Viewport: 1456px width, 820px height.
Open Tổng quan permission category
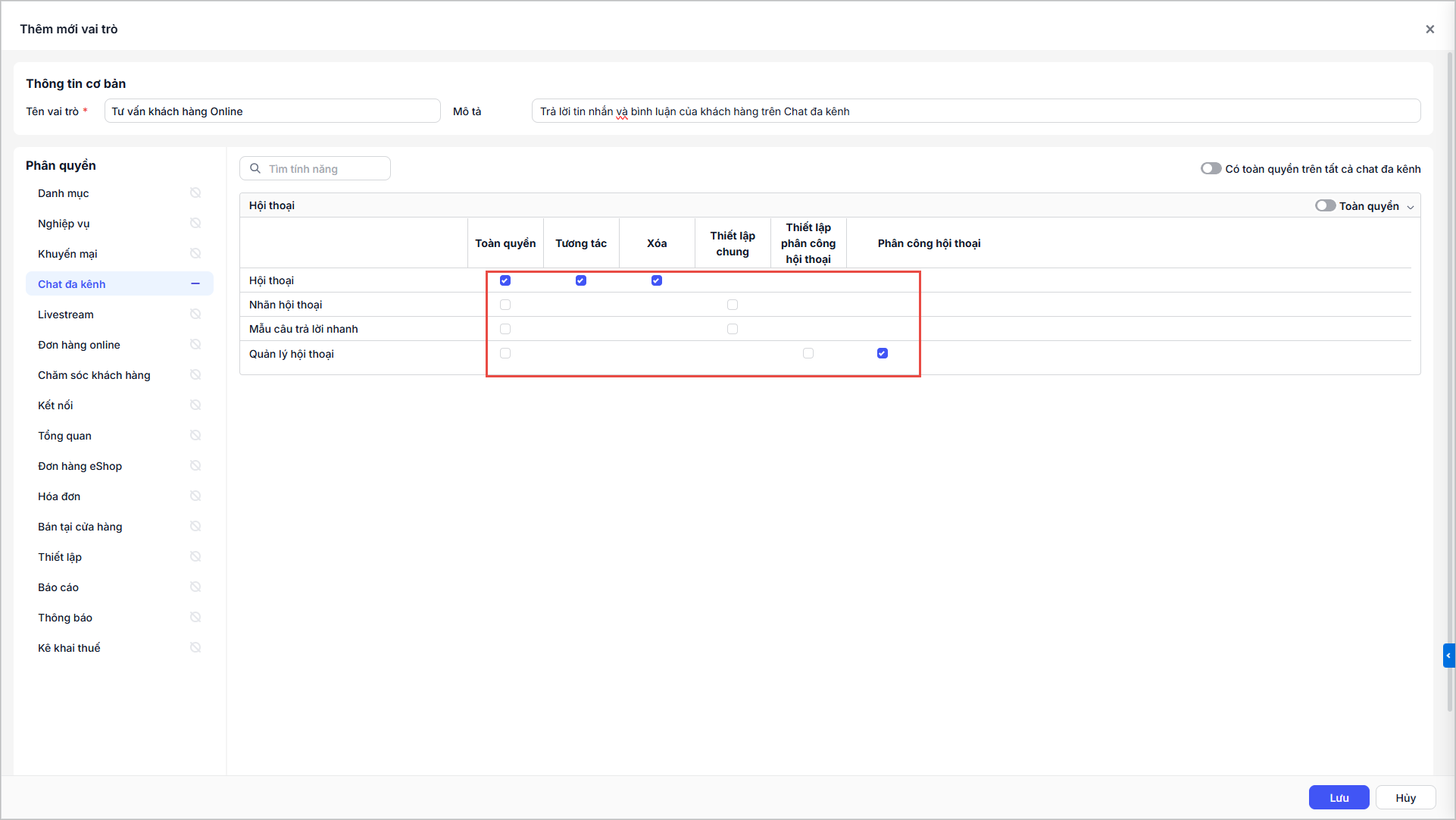tap(119, 436)
